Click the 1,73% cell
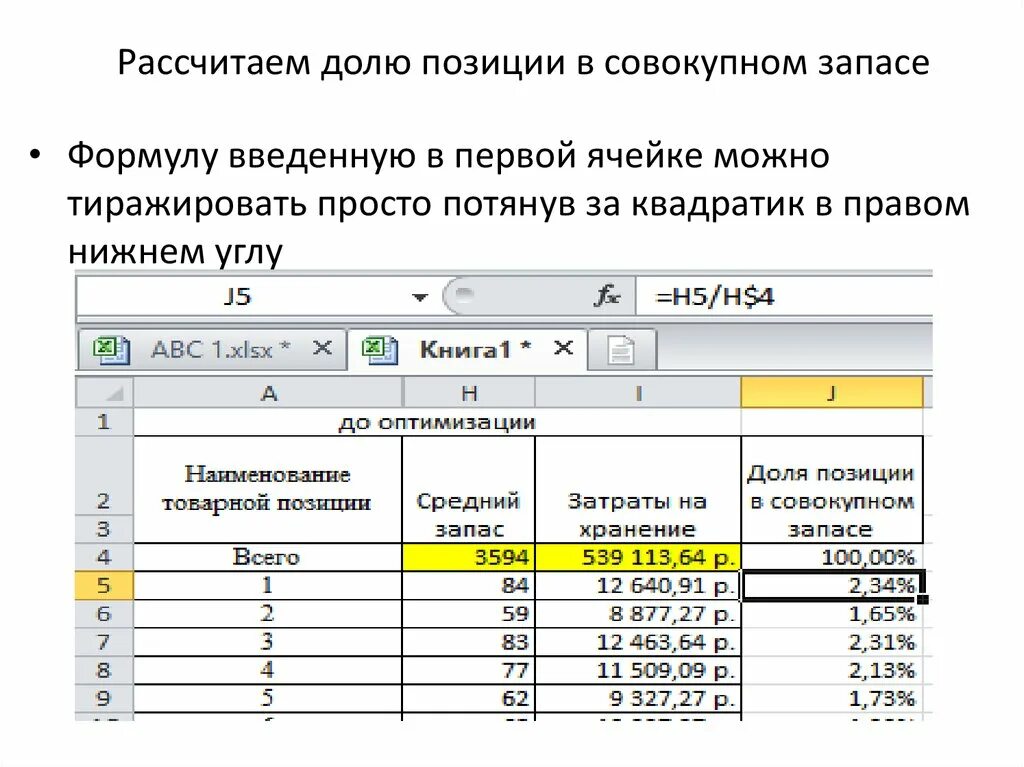 tap(832, 698)
